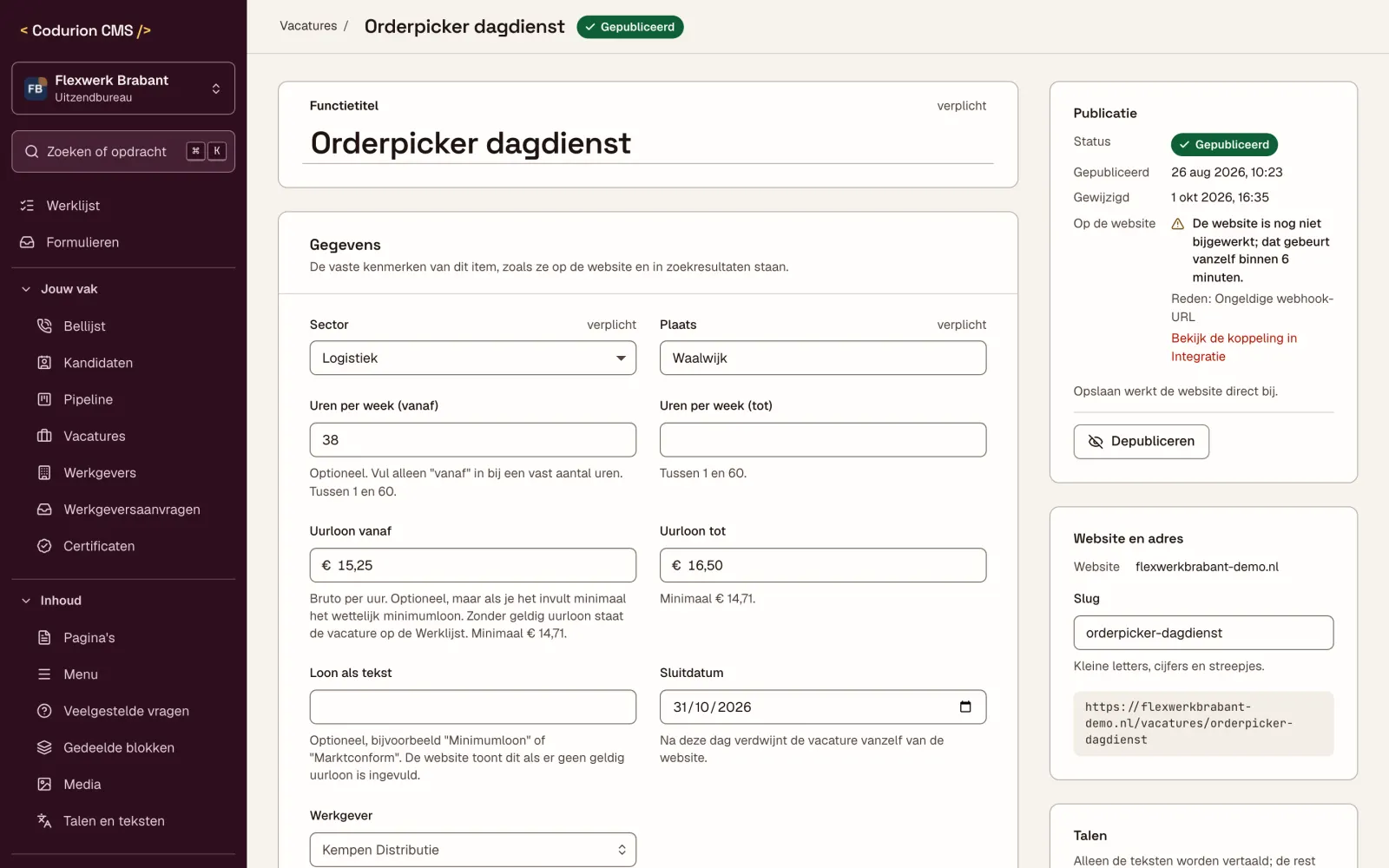Open the Sector dropdown showing Logistiek
Image resolution: width=1389 pixels, height=868 pixels.
pyautogui.click(x=473, y=358)
